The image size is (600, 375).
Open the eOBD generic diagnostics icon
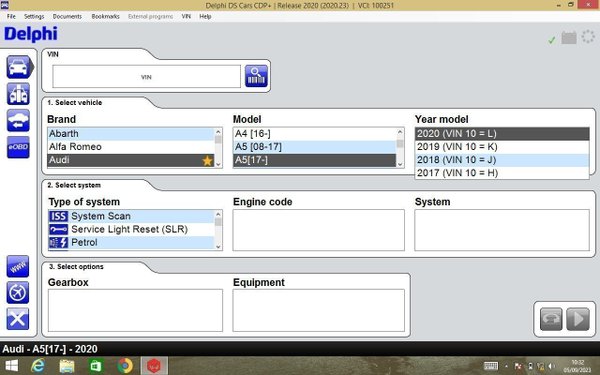point(18,147)
